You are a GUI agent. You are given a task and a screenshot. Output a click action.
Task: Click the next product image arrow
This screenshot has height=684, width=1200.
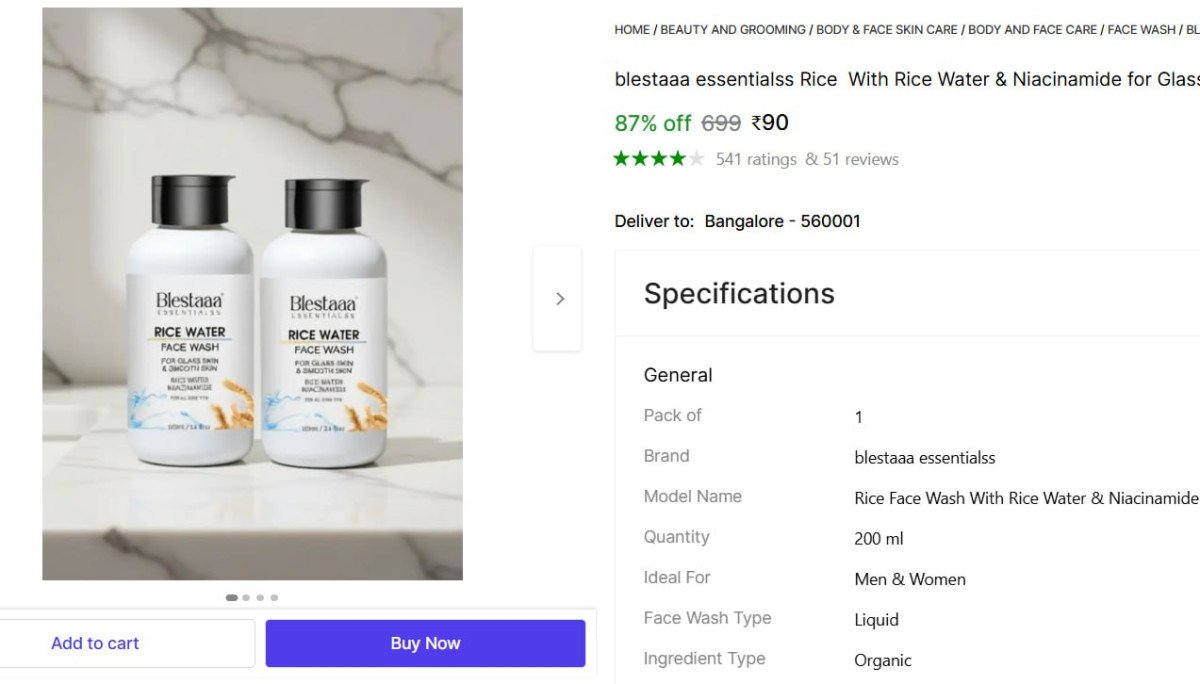coord(557,298)
